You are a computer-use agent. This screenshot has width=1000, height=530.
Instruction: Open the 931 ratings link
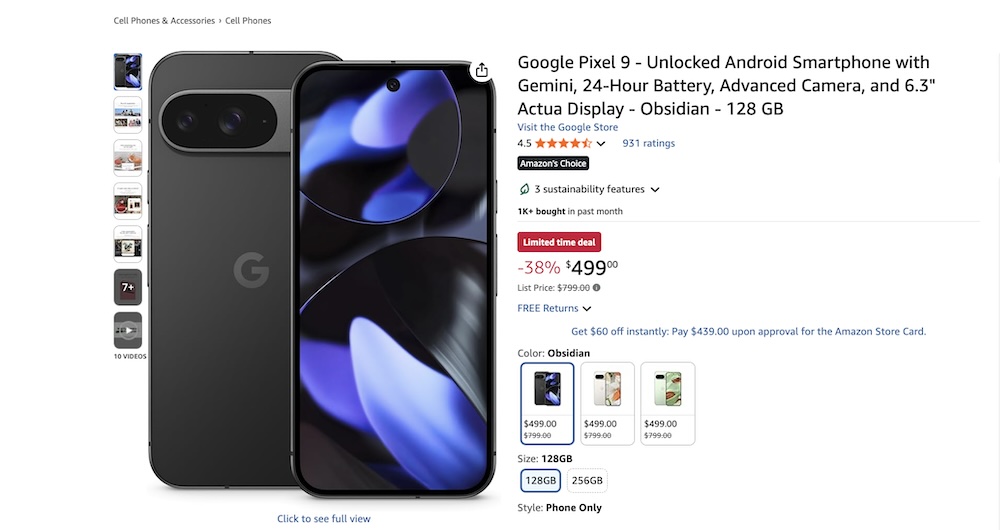click(648, 143)
